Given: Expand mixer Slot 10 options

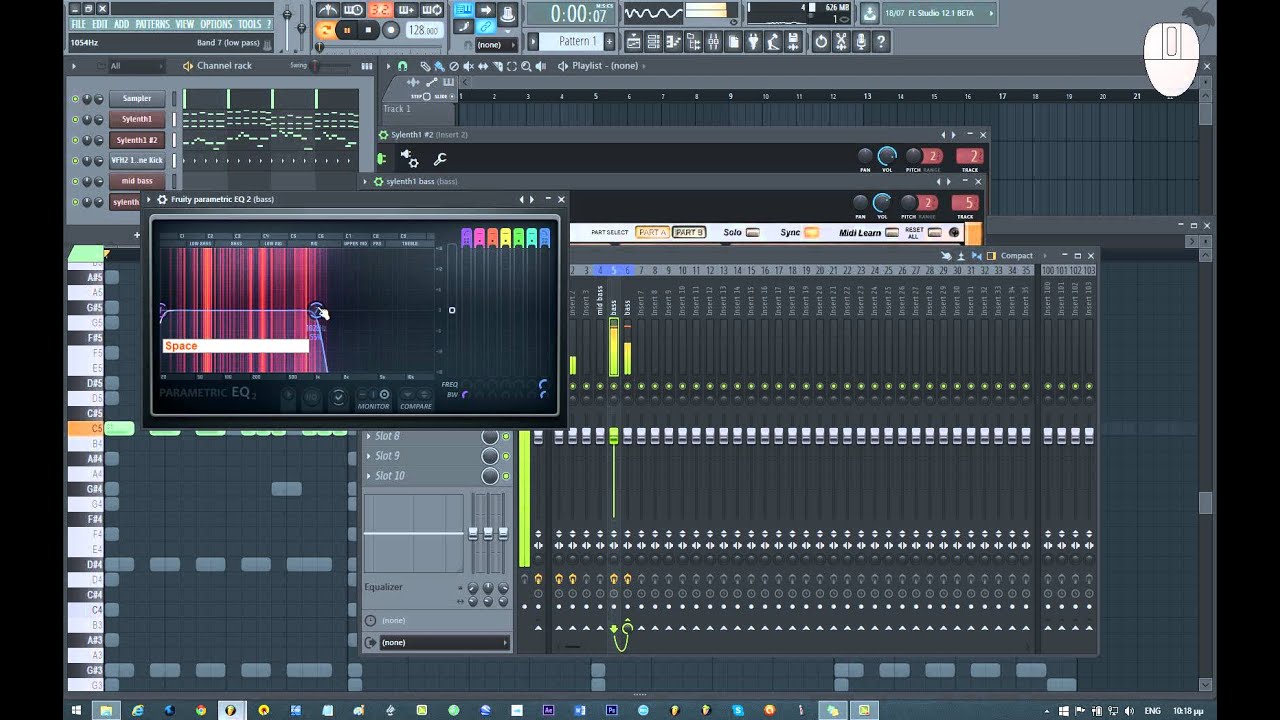Looking at the screenshot, I should coord(369,476).
